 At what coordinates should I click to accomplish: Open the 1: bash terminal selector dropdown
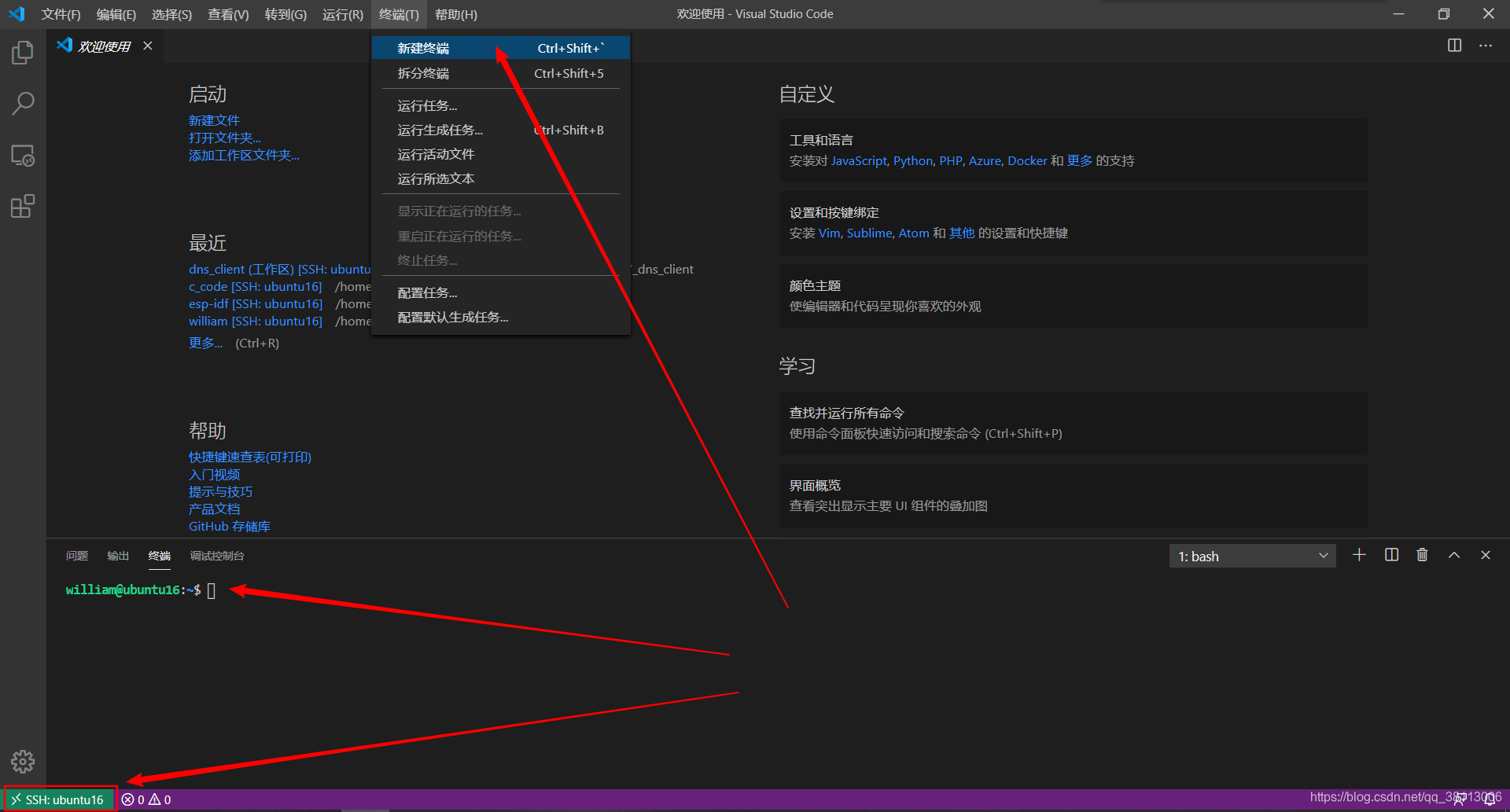pos(1252,556)
